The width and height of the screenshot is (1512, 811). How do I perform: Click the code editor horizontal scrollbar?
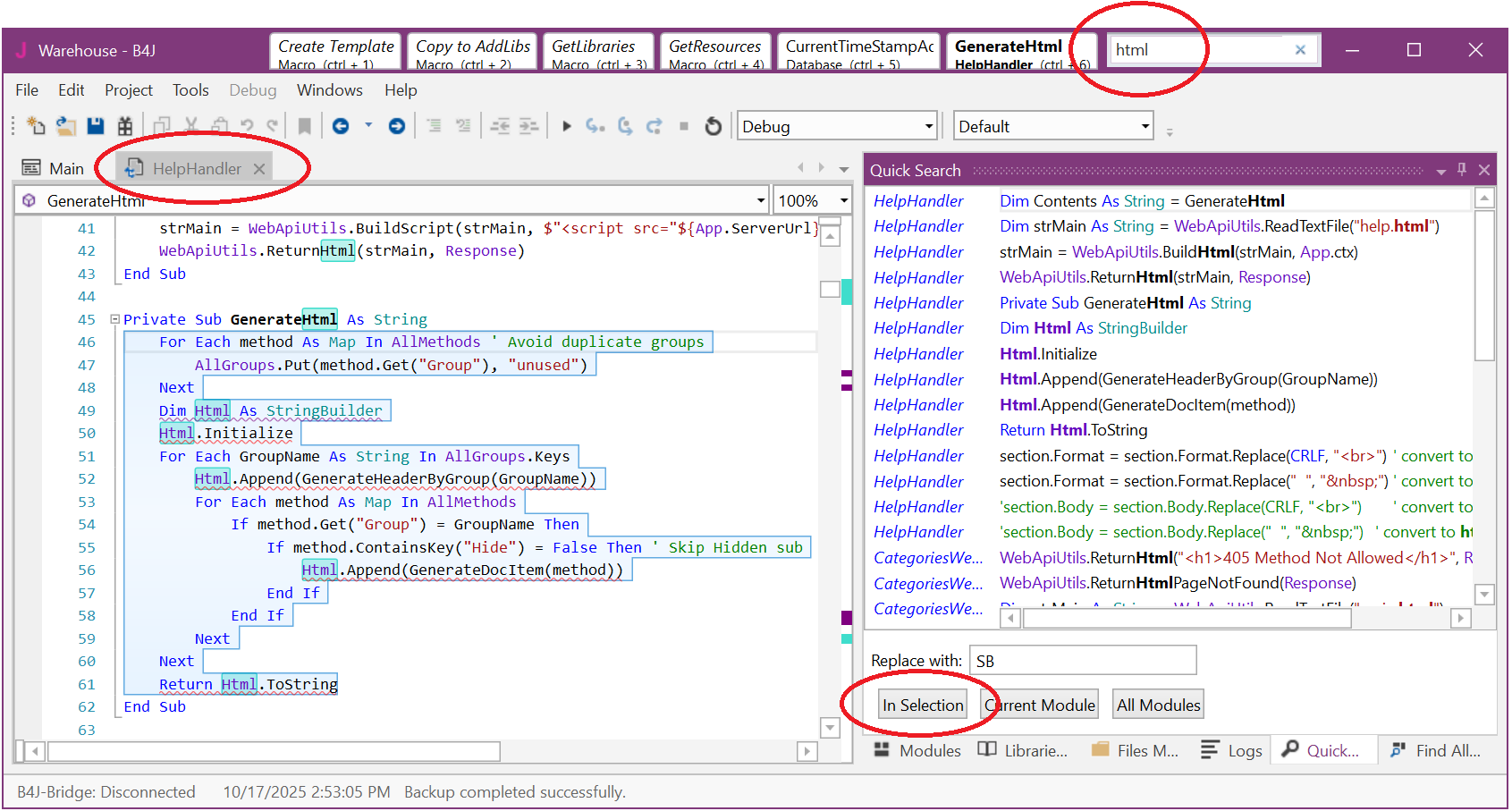click(x=274, y=751)
